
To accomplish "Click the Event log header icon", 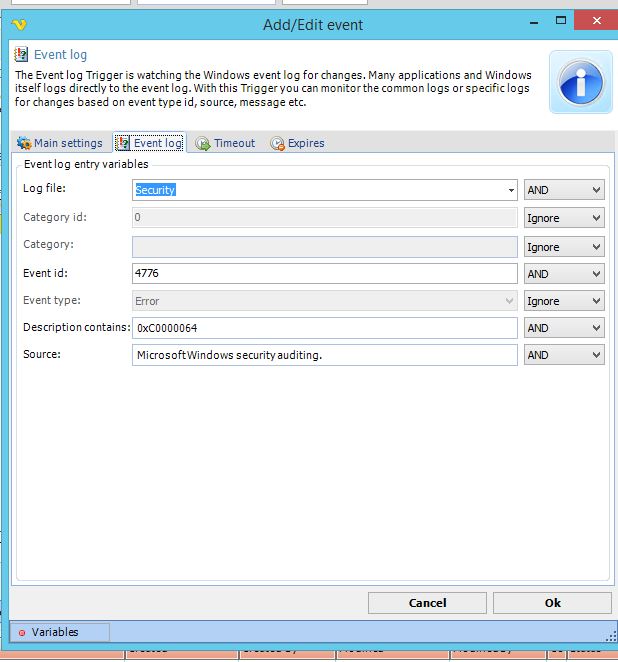I will [22, 55].
